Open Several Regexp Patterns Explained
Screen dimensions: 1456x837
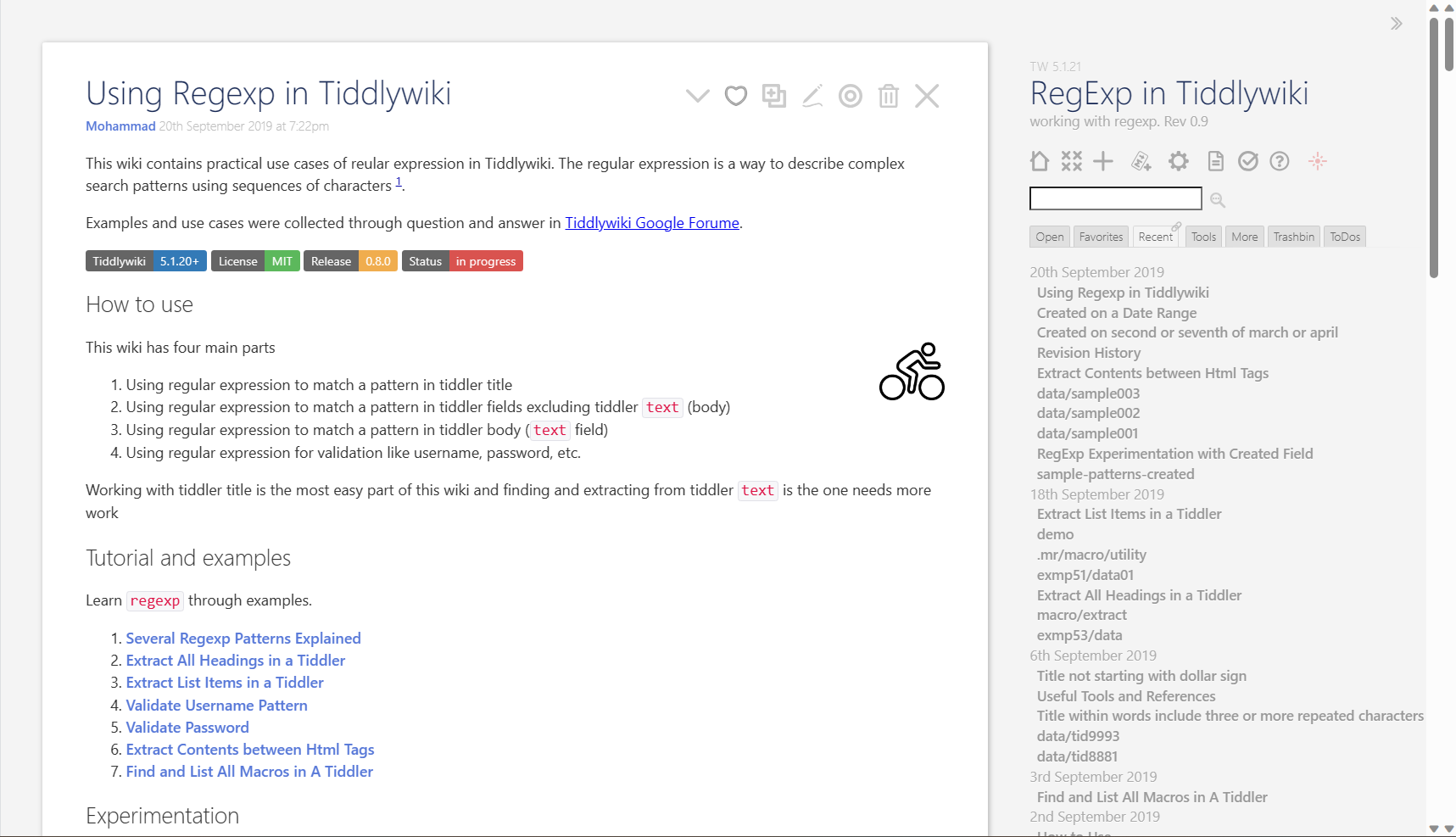[x=243, y=639]
